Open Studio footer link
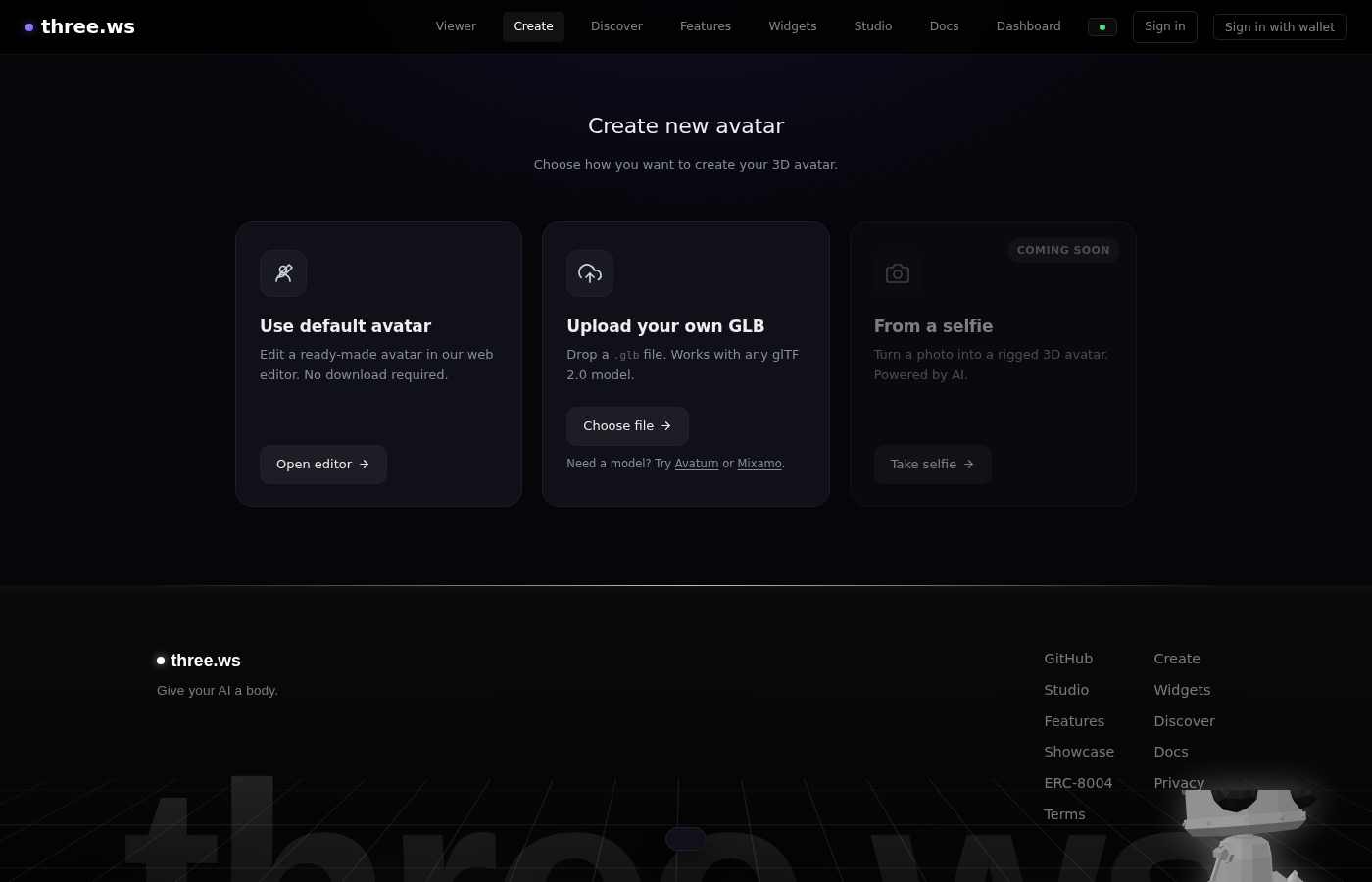The width and height of the screenshot is (1372, 882). tap(1066, 690)
